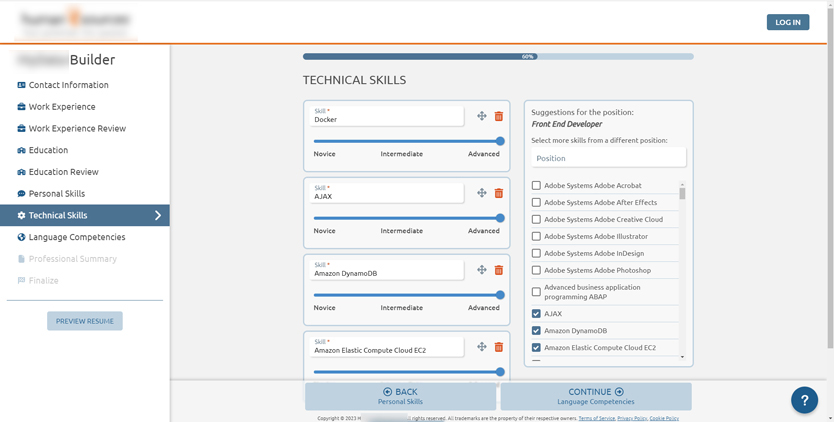Enable Adobe Systems Adobe Illustrator checkbox
Viewport: 834px width, 422px height.
coord(536,236)
